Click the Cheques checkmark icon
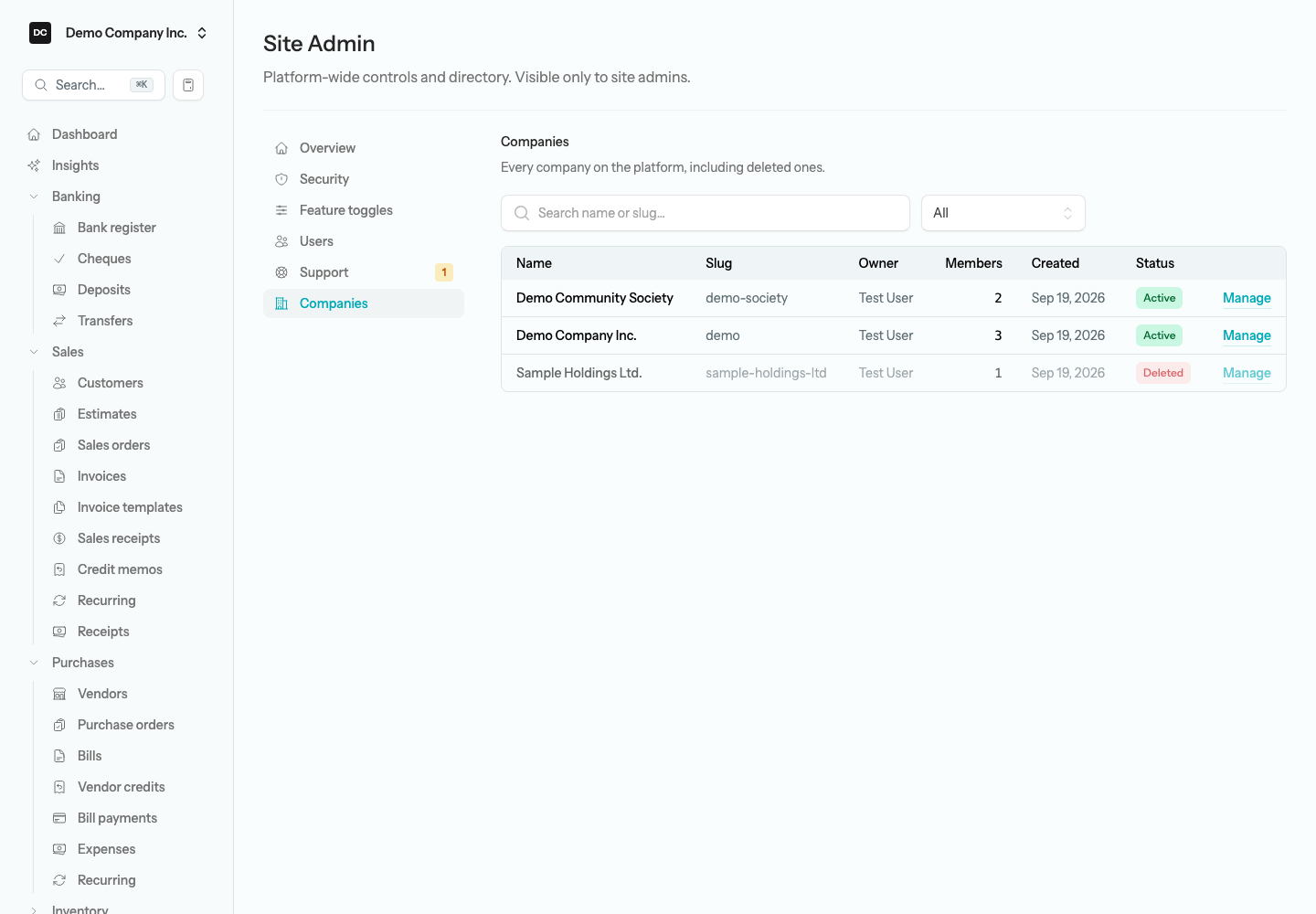The image size is (1316, 914). pos(59,259)
